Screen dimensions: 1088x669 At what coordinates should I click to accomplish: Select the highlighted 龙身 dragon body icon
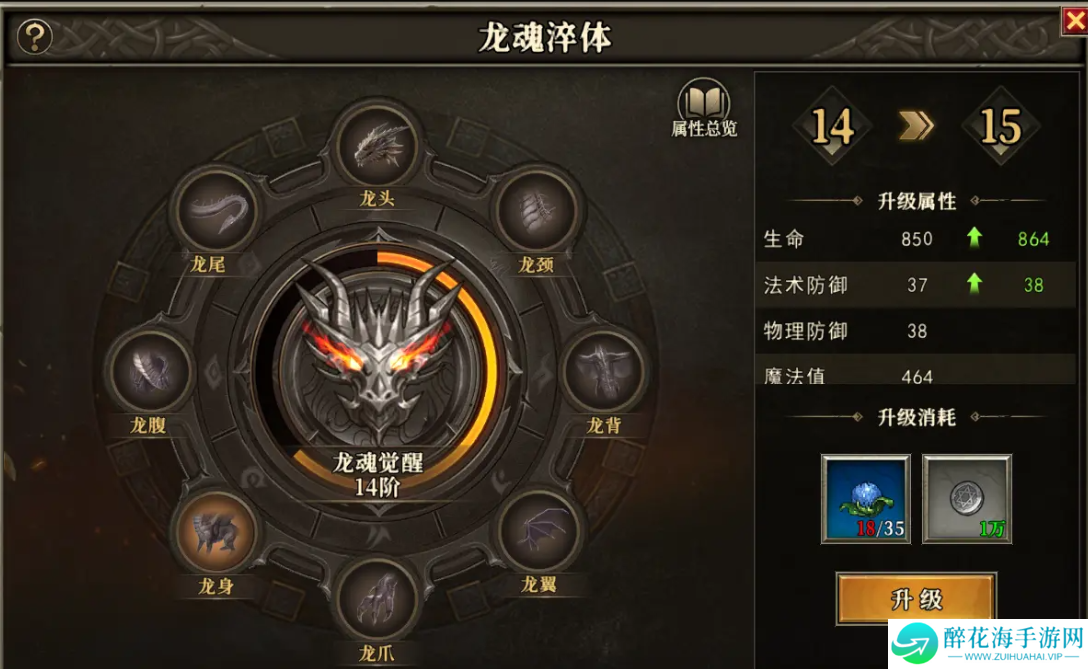pos(216,533)
